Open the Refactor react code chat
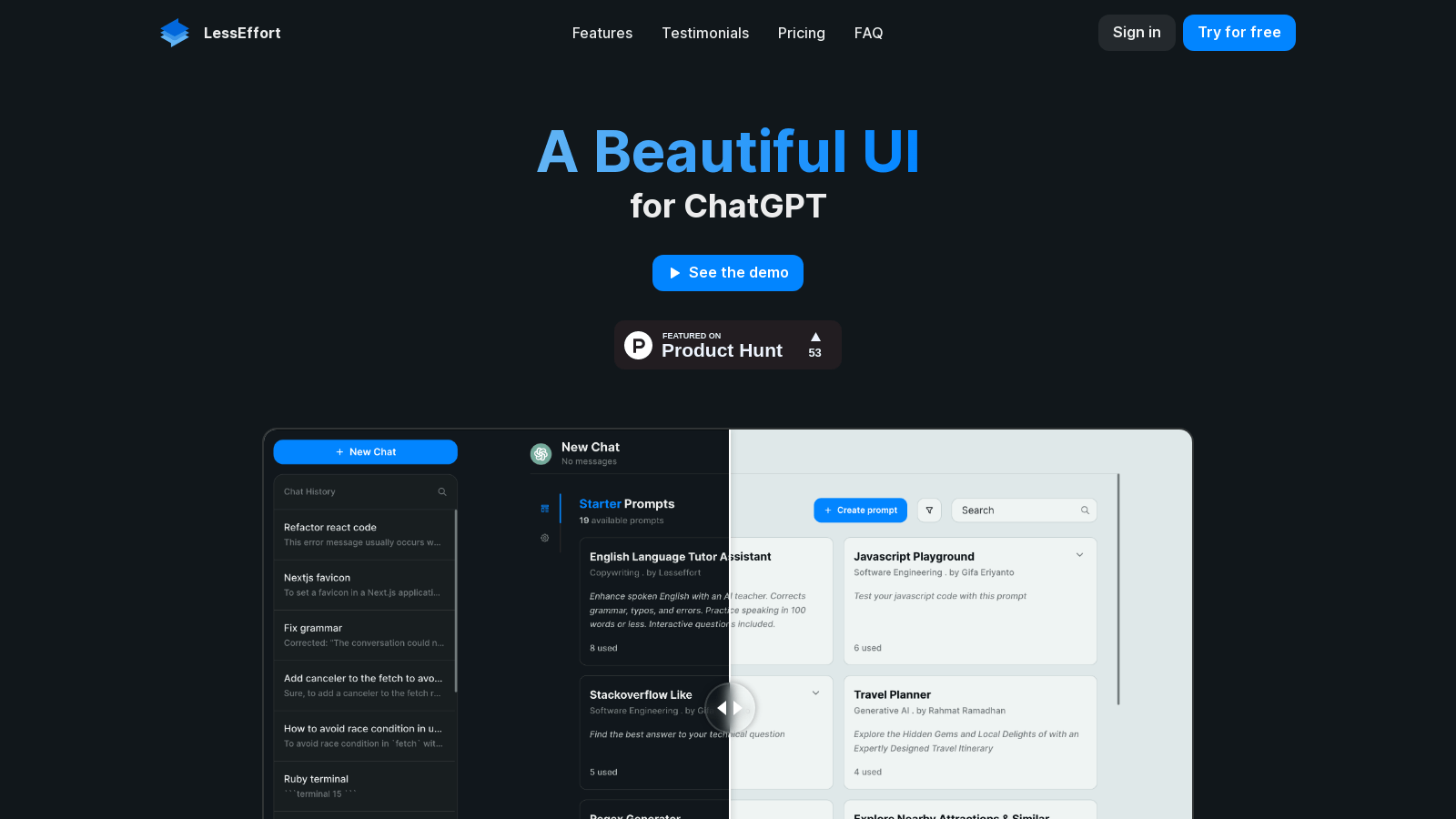Screen dimensions: 1456x819 tap(364, 535)
